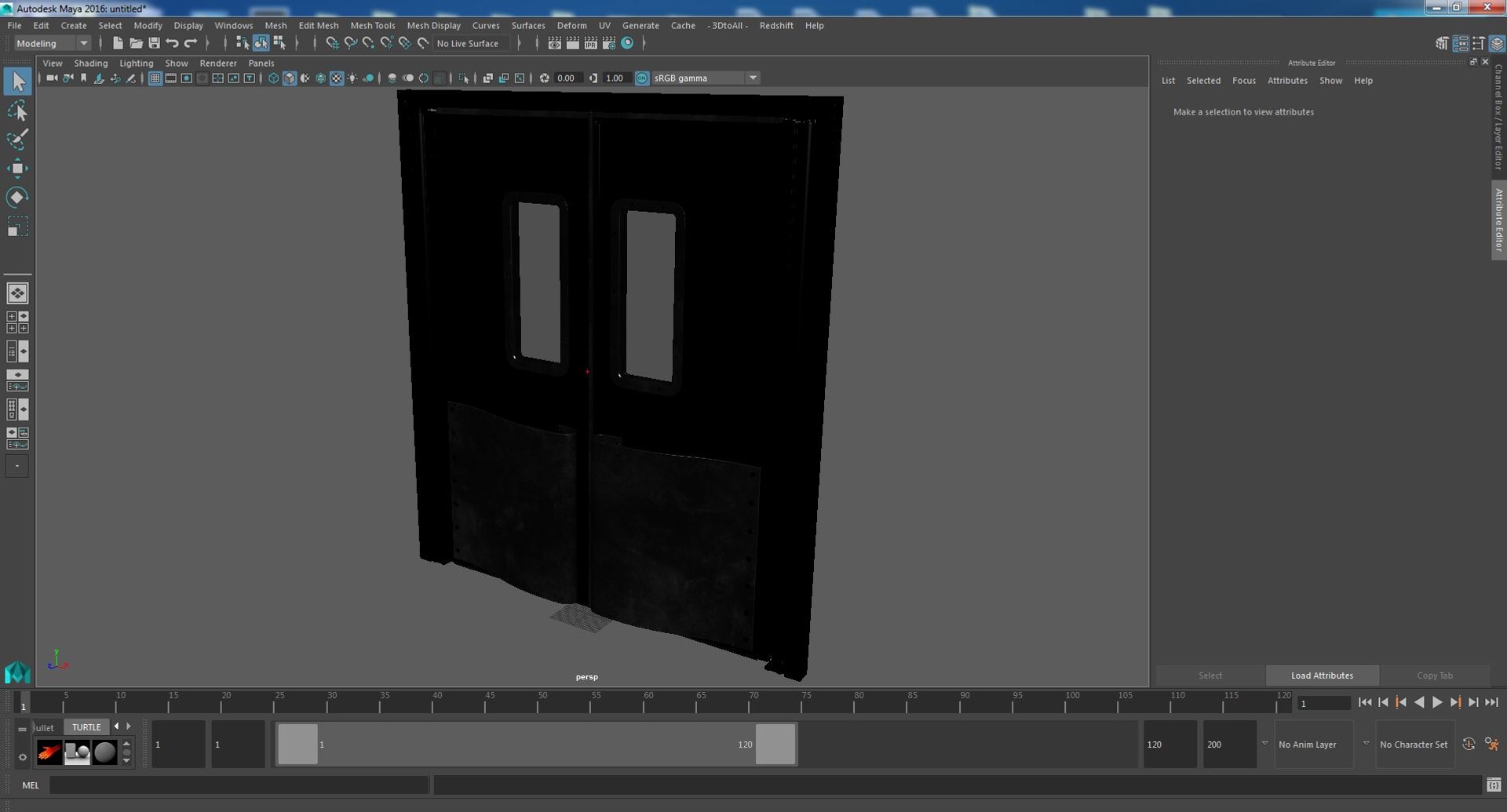Step to the next key

tap(1455, 702)
